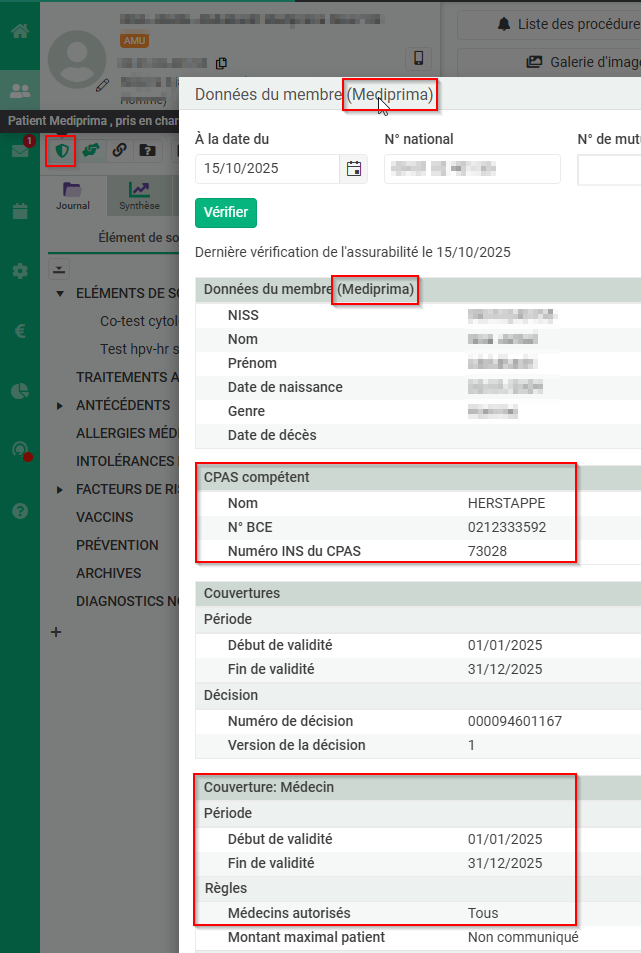The height and width of the screenshot is (953, 641).
Task: Open the home icon in sidebar
Action: pos(19,31)
